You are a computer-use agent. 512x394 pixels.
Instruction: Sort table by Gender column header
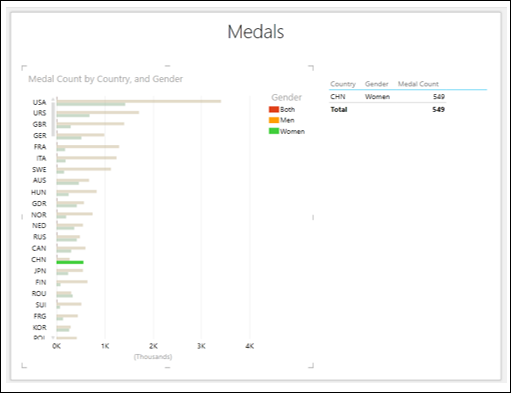click(377, 84)
